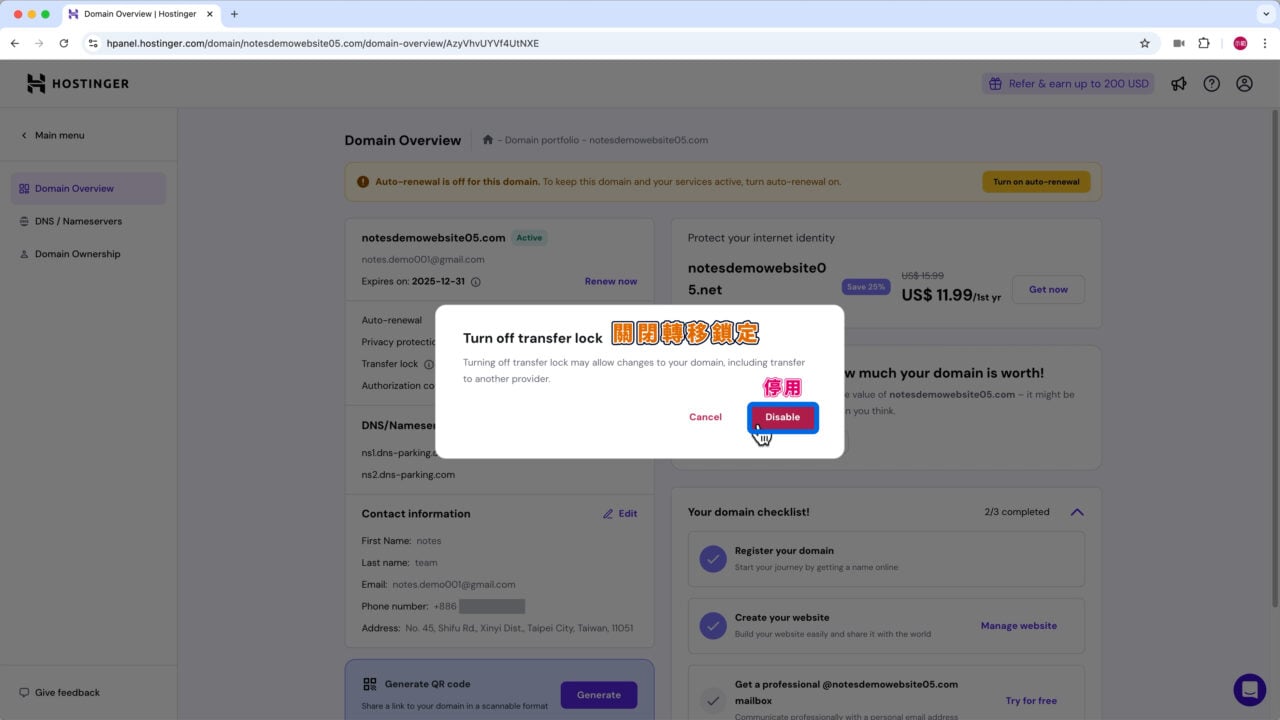Viewport: 1280px width, 720px height.
Task: Open the Intercom chat bubble
Action: (1249, 689)
